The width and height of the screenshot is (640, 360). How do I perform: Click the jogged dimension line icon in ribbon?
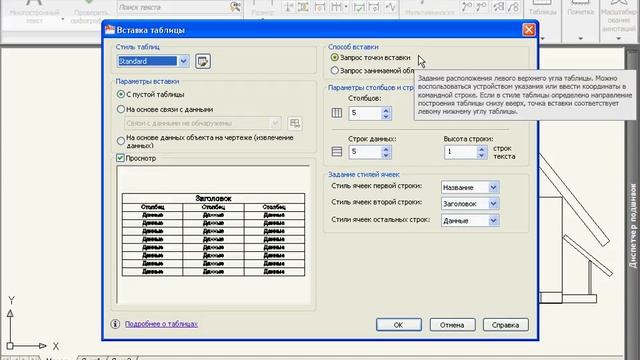391,7
